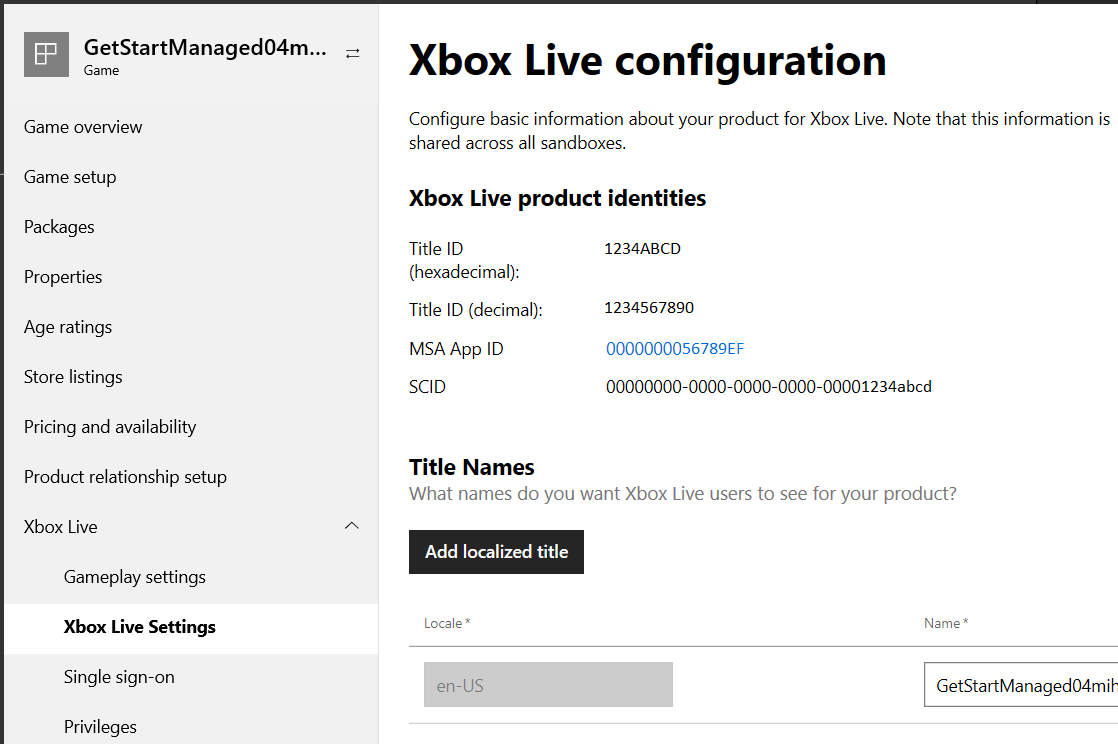Viewport: 1118px width, 744px height.
Task: Open Product relationship setup
Action: 125,477
